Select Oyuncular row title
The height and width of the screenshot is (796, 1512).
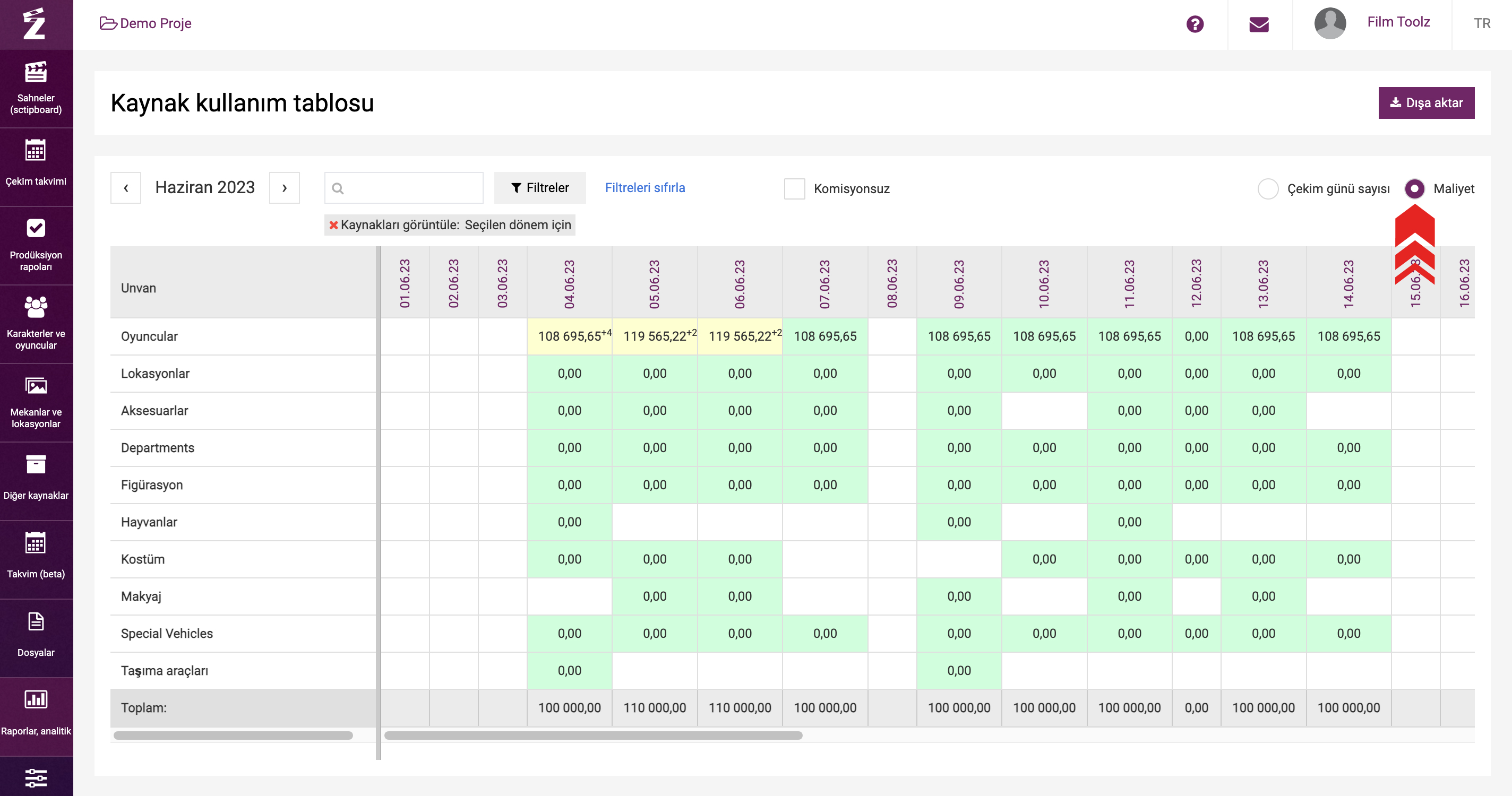coord(149,336)
